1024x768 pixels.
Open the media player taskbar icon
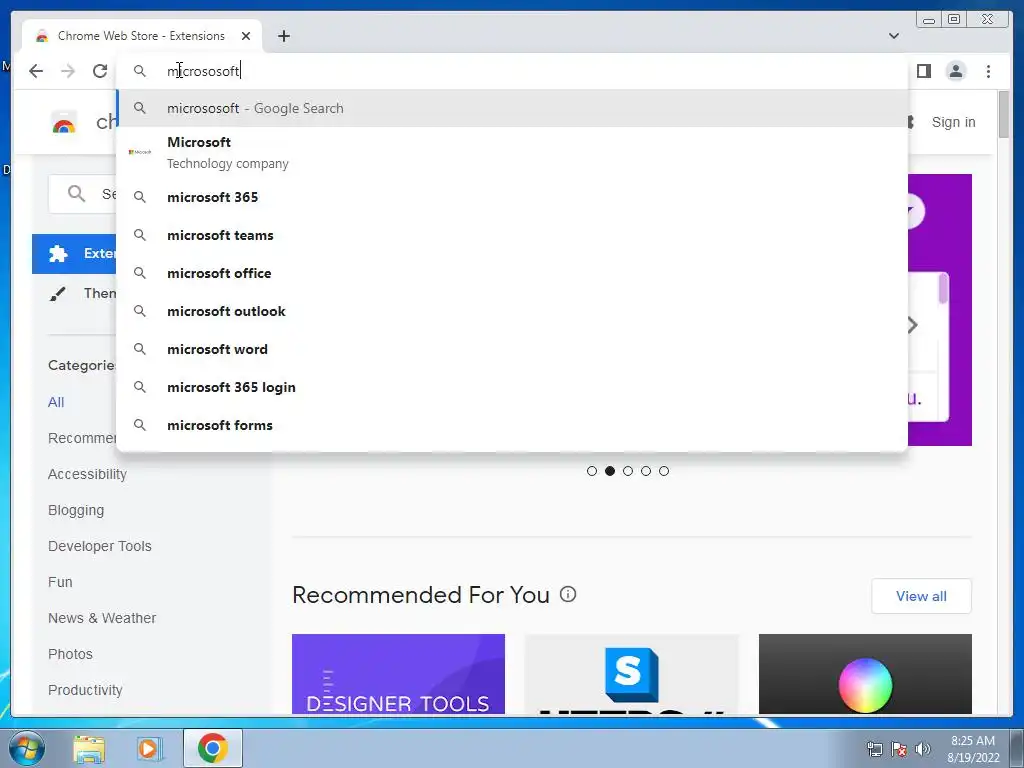coord(150,749)
